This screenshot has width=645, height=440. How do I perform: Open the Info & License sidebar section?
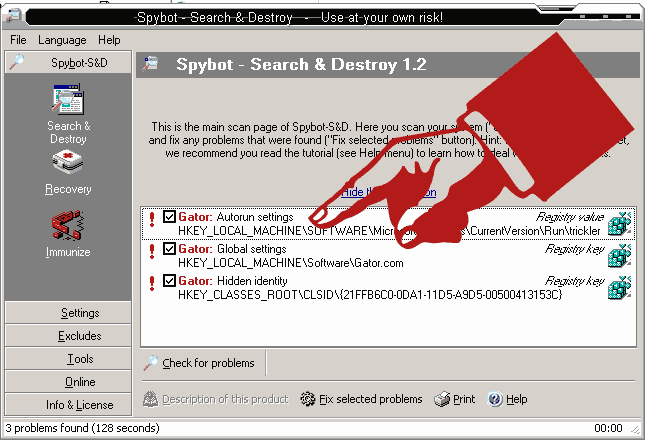coord(68,405)
